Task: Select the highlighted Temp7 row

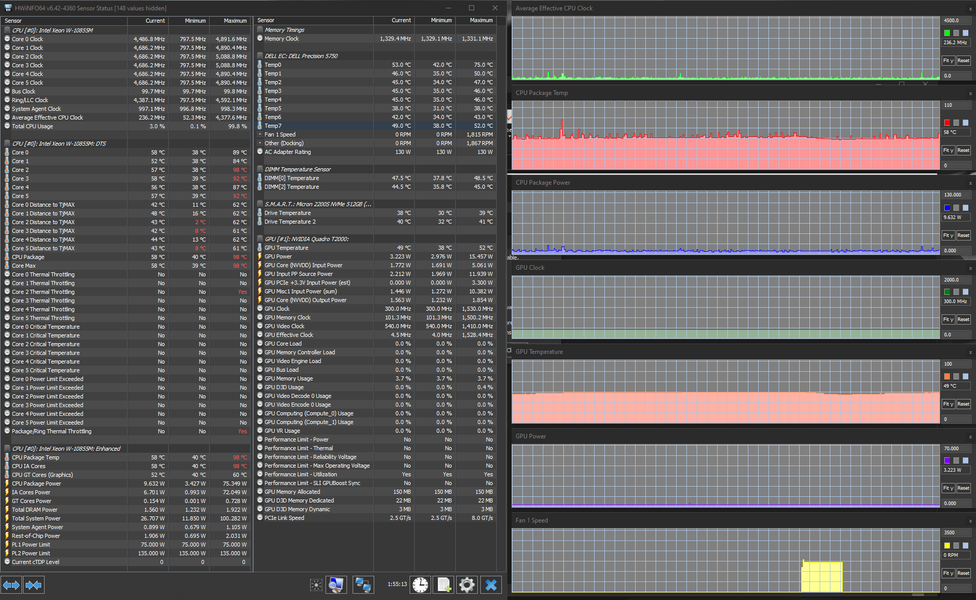Action: click(376, 126)
